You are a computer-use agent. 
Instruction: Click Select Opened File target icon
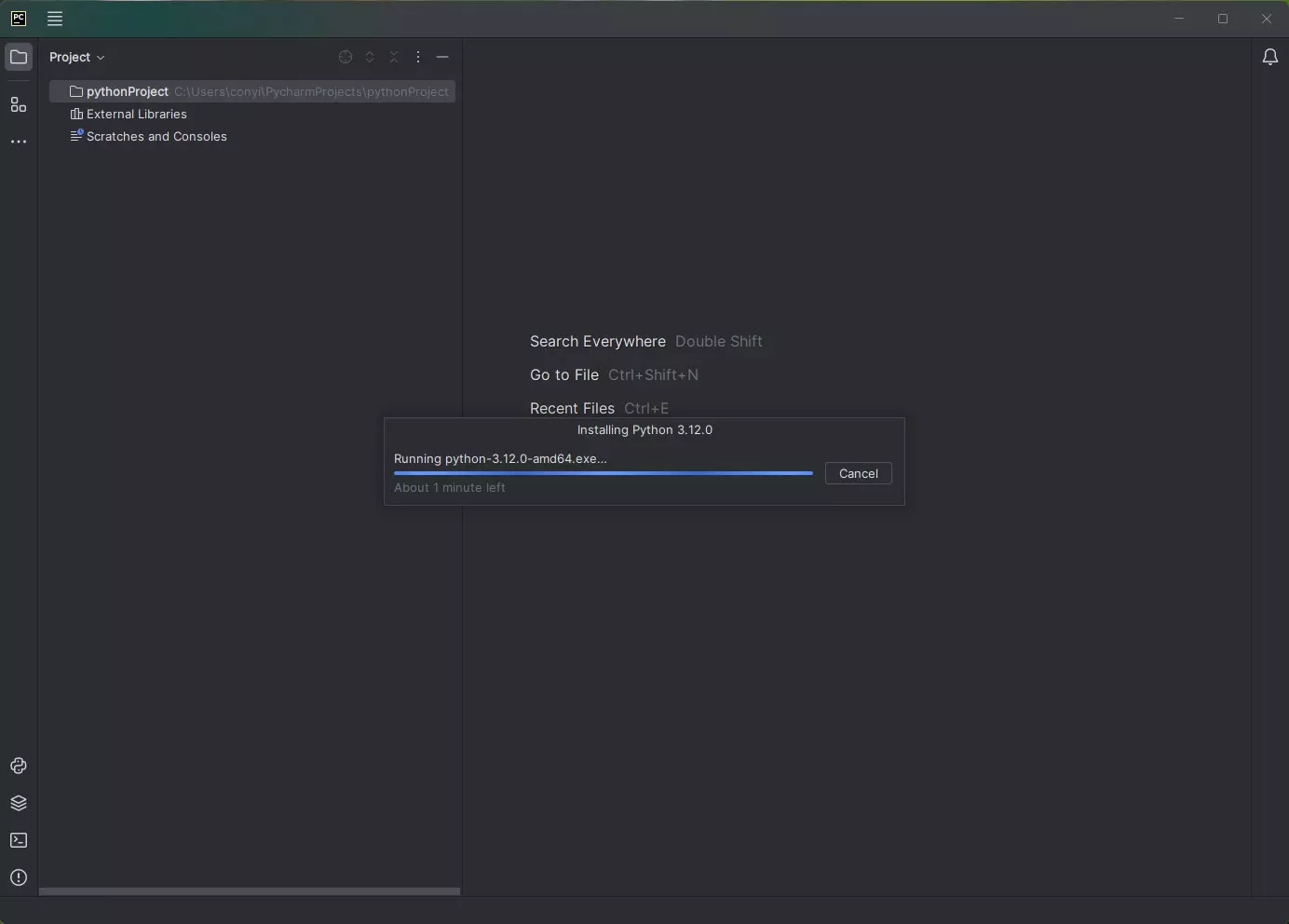coord(346,57)
